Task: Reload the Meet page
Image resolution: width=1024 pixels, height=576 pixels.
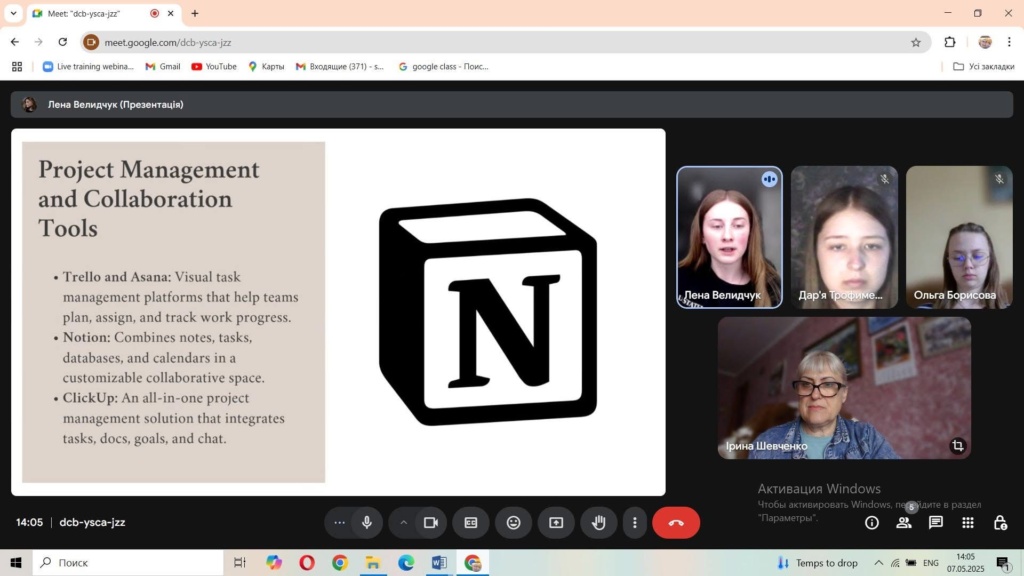Action: 63,42
